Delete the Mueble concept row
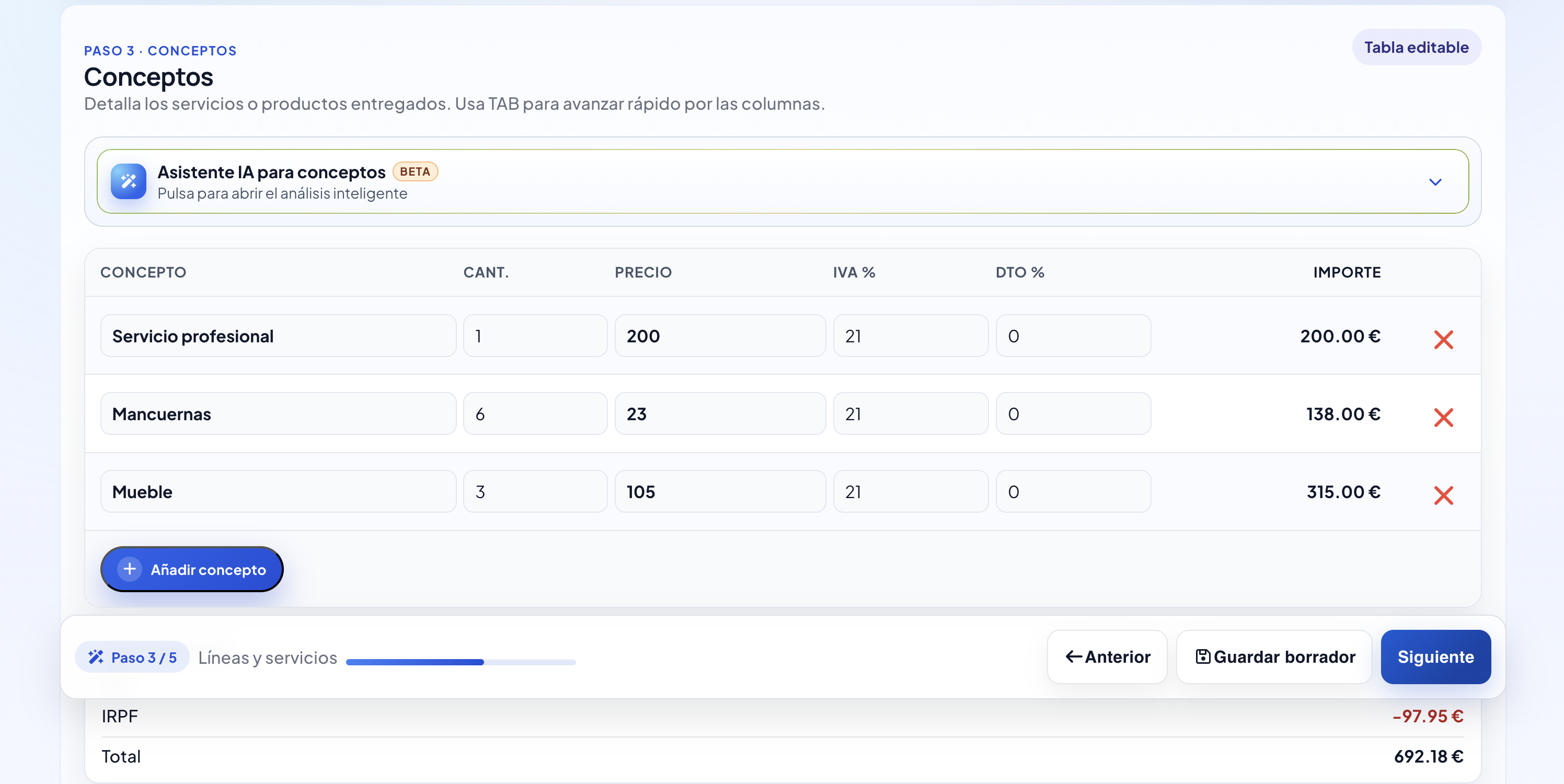 1443,495
